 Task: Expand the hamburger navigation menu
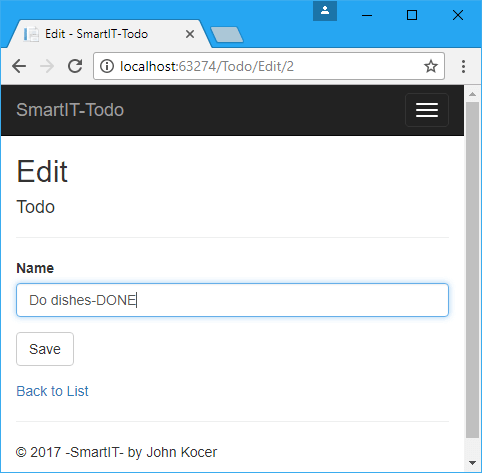pyautogui.click(x=427, y=110)
